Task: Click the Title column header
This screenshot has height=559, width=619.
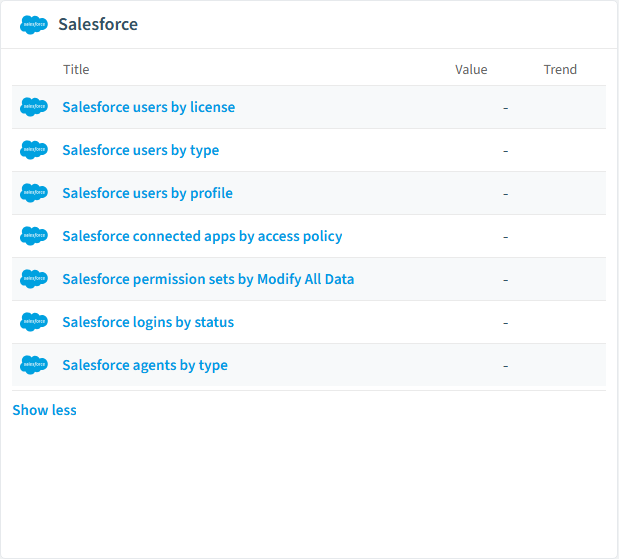Action: [x=76, y=69]
